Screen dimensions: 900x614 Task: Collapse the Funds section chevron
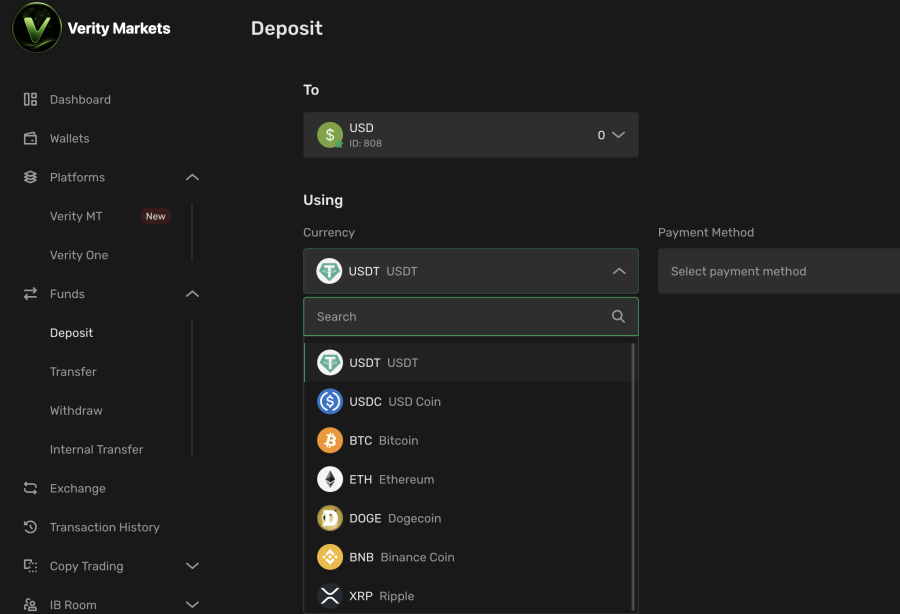coord(192,294)
